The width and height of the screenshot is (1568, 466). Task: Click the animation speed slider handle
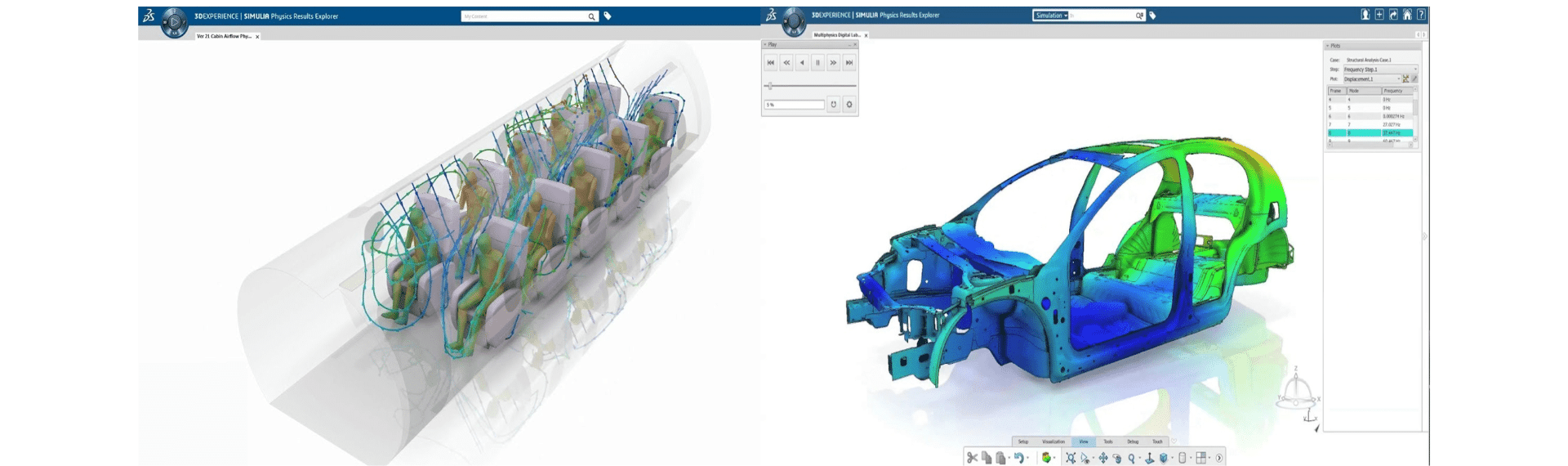[769, 86]
